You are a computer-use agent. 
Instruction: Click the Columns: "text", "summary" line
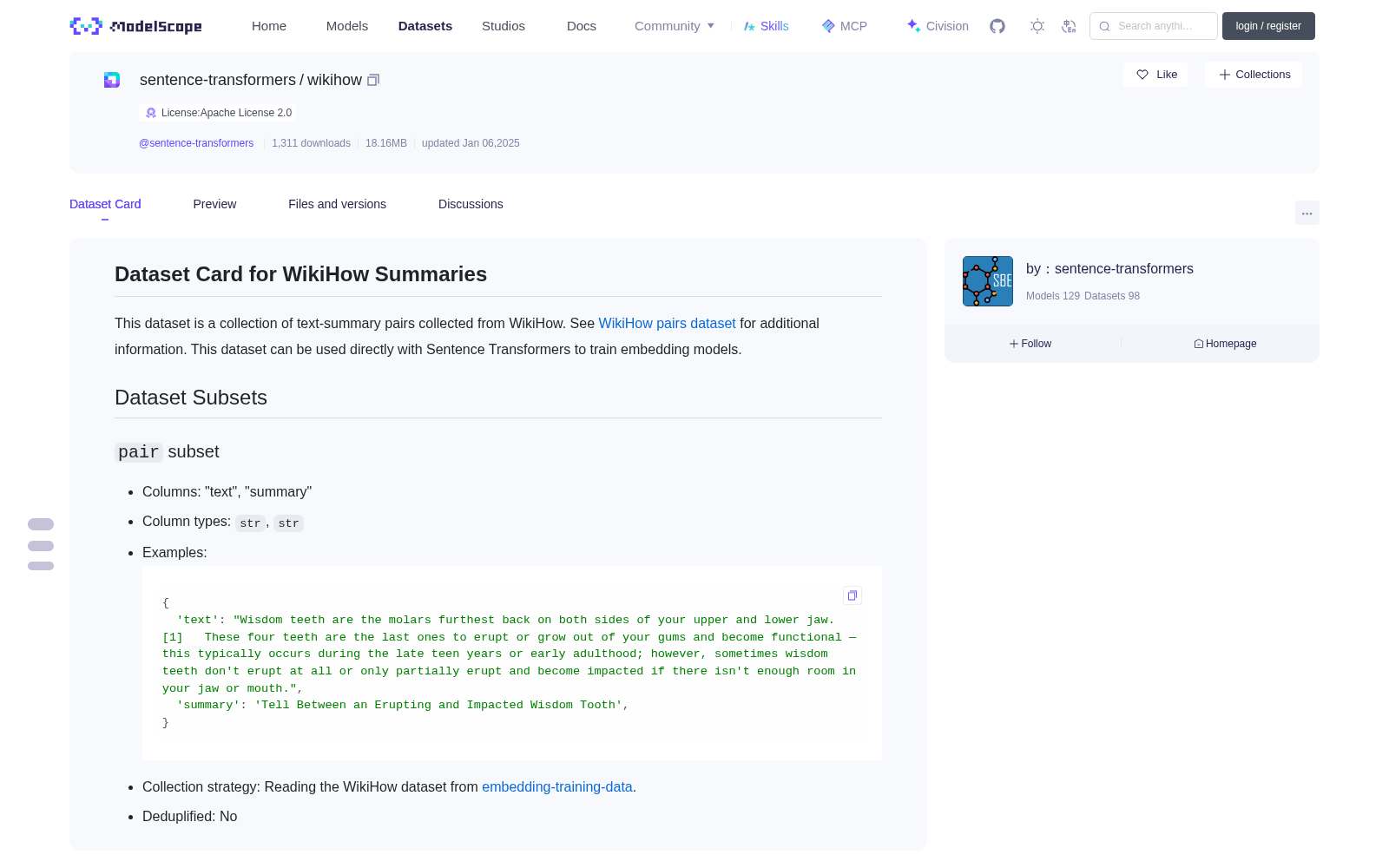(227, 491)
